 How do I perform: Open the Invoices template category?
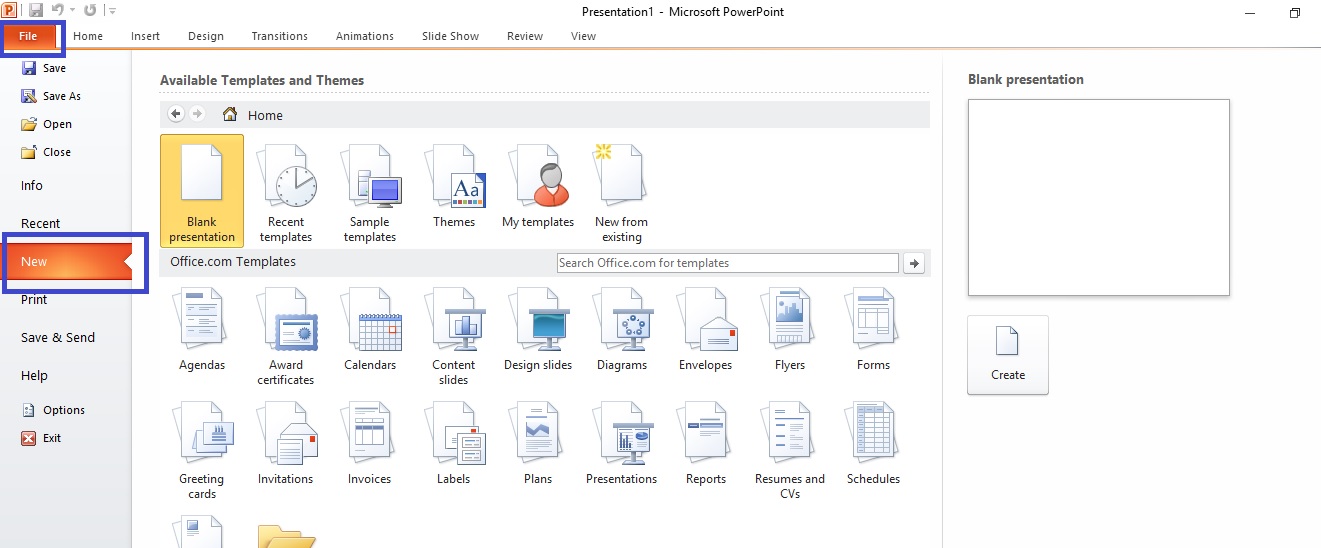tap(370, 445)
